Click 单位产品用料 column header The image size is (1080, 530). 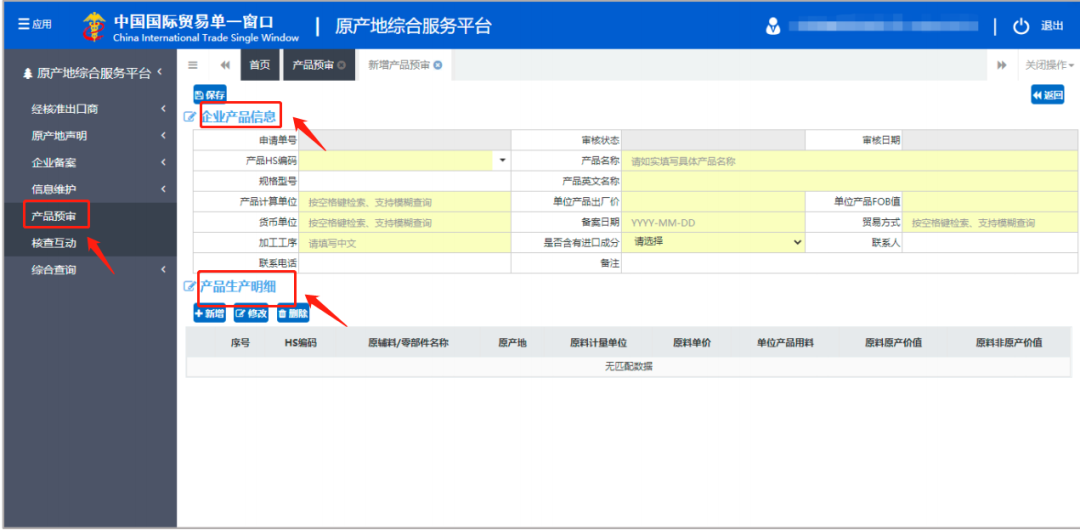[785, 343]
